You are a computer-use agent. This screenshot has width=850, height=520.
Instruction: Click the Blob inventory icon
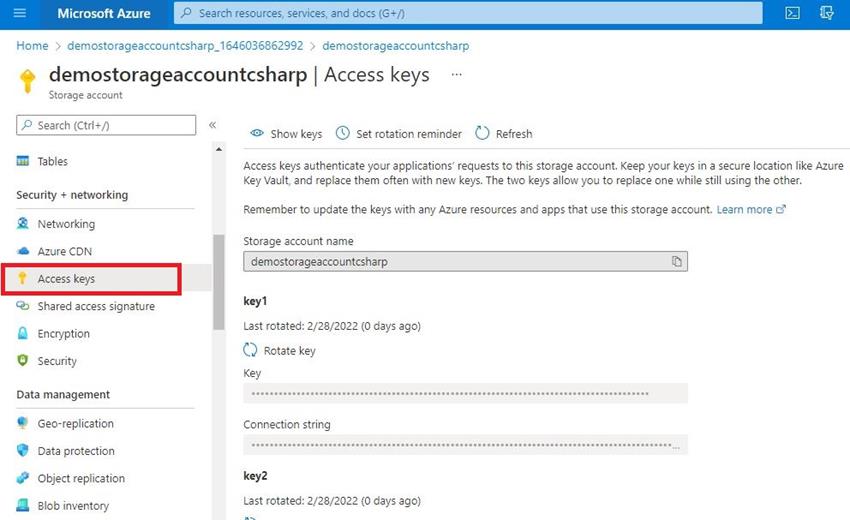[23, 505]
